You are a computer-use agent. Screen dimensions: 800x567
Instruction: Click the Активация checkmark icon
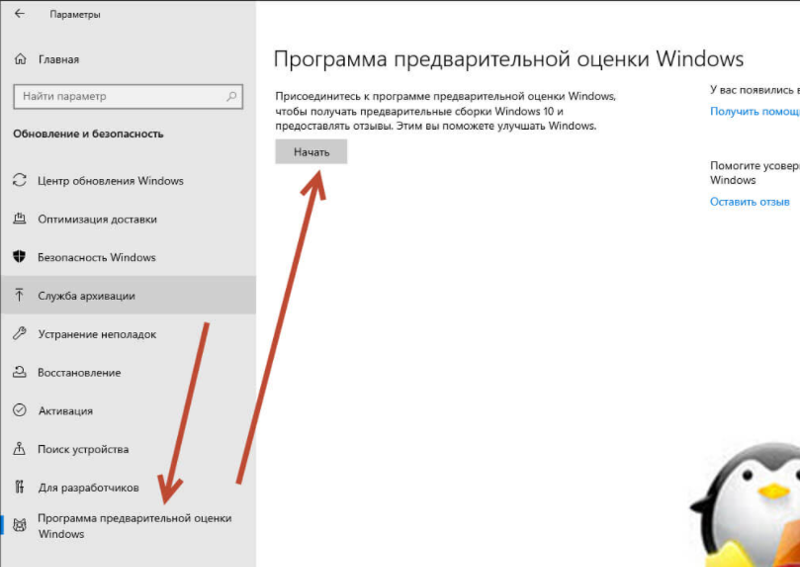tap(19, 410)
